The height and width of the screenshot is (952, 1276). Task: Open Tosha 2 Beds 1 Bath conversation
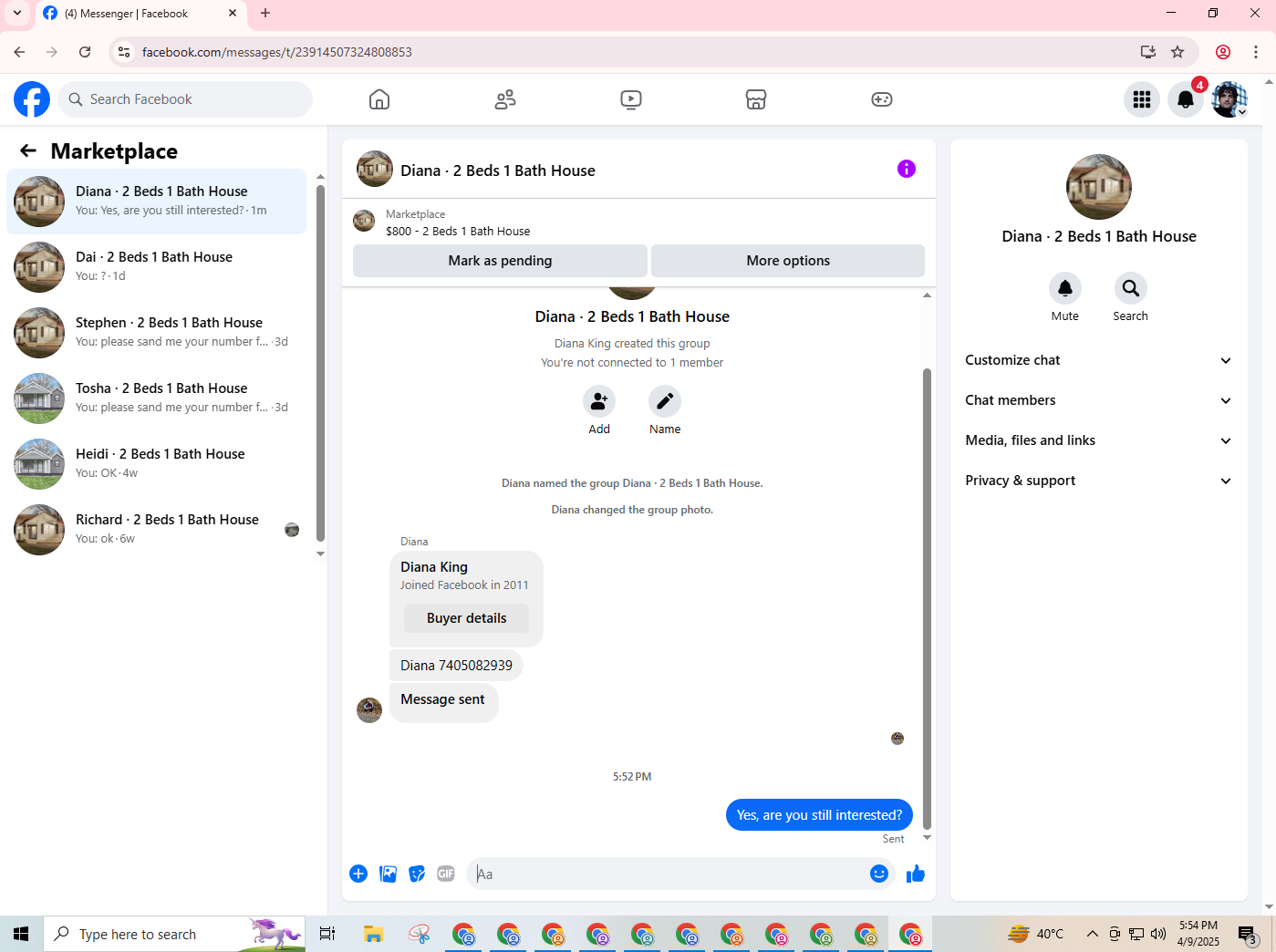tap(157, 398)
